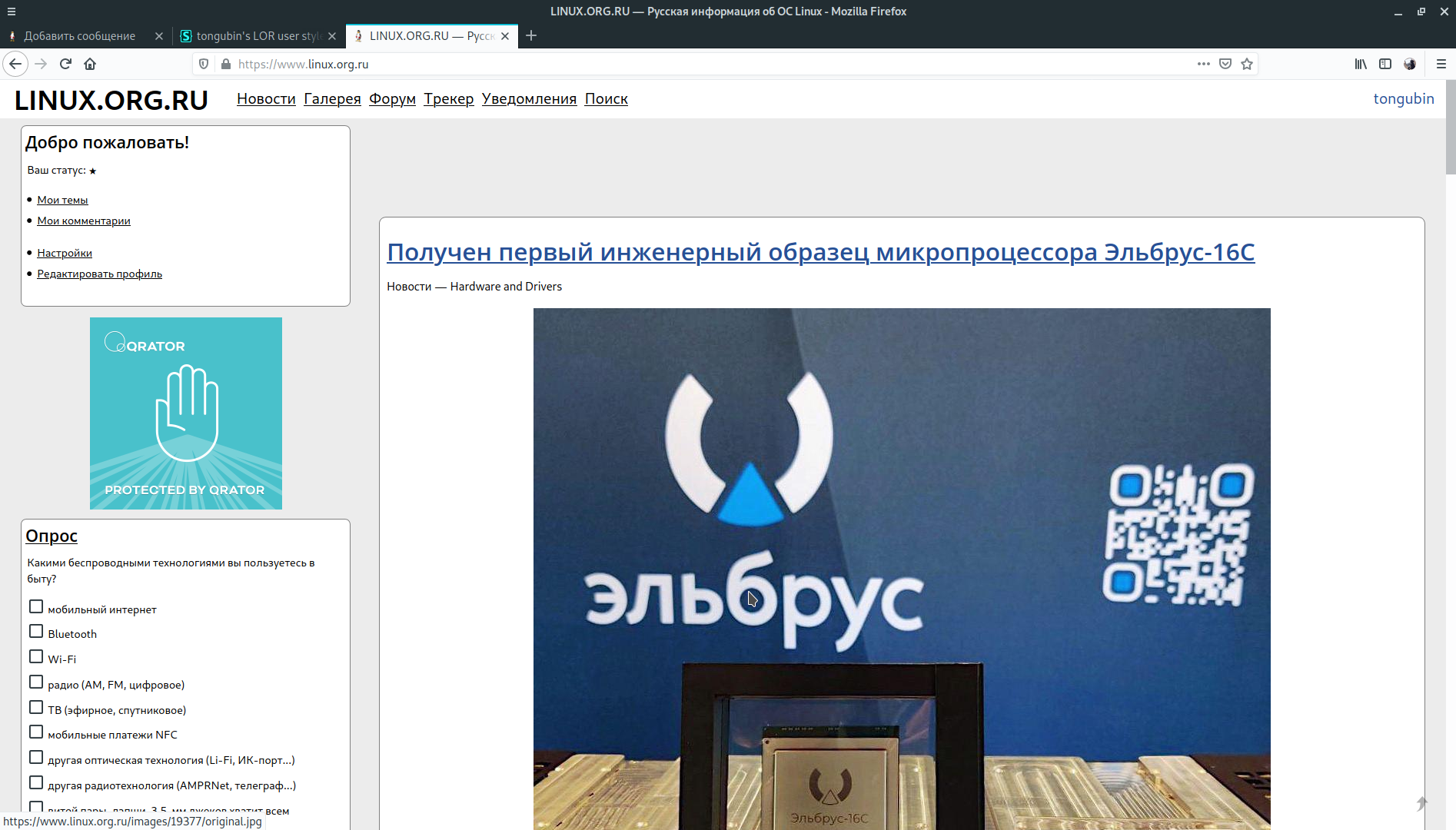The image size is (1456, 830).
Task: Open 'Мои комментарии' link
Action: [84, 221]
